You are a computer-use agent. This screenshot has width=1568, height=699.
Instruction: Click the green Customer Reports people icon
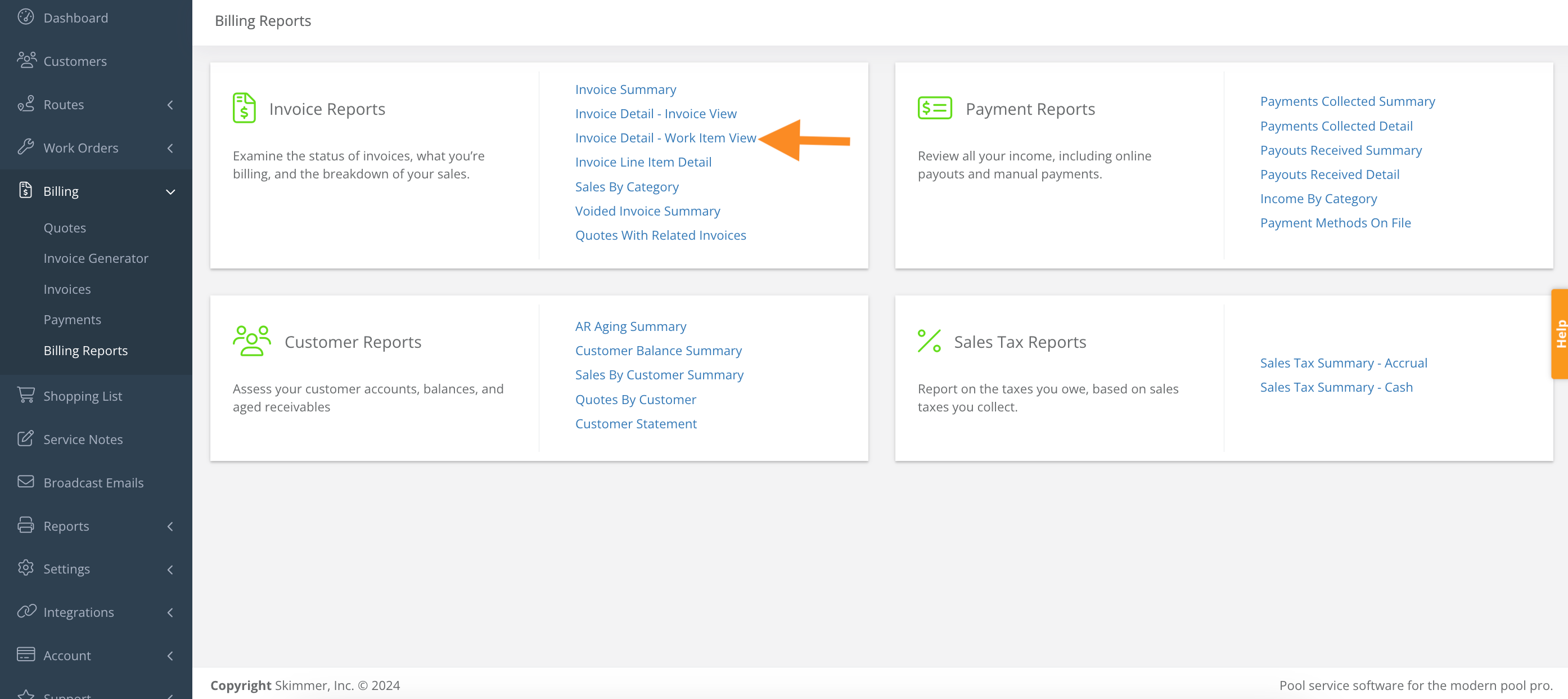pyautogui.click(x=251, y=340)
